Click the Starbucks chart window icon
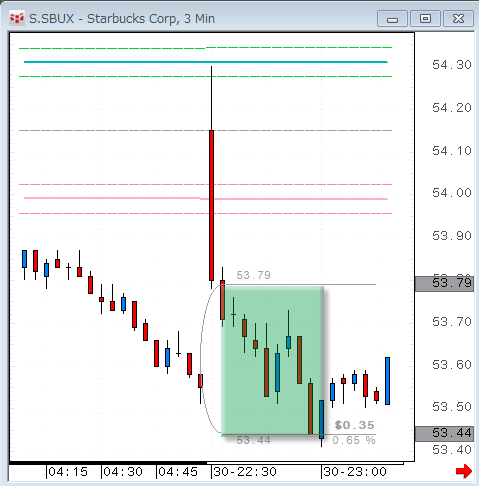The height and width of the screenshot is (486, 479). point(17,18)
